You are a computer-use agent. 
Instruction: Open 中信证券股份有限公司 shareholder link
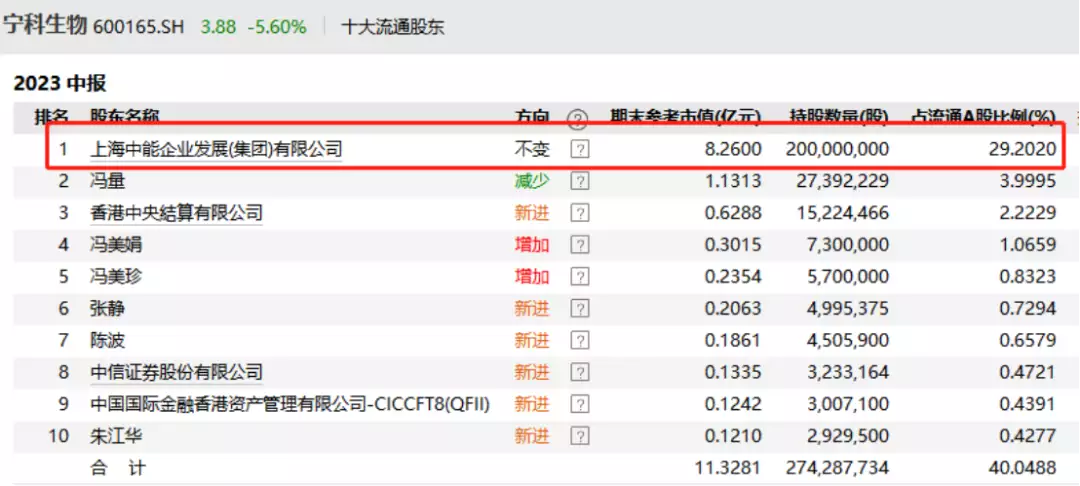coord(176,372)
